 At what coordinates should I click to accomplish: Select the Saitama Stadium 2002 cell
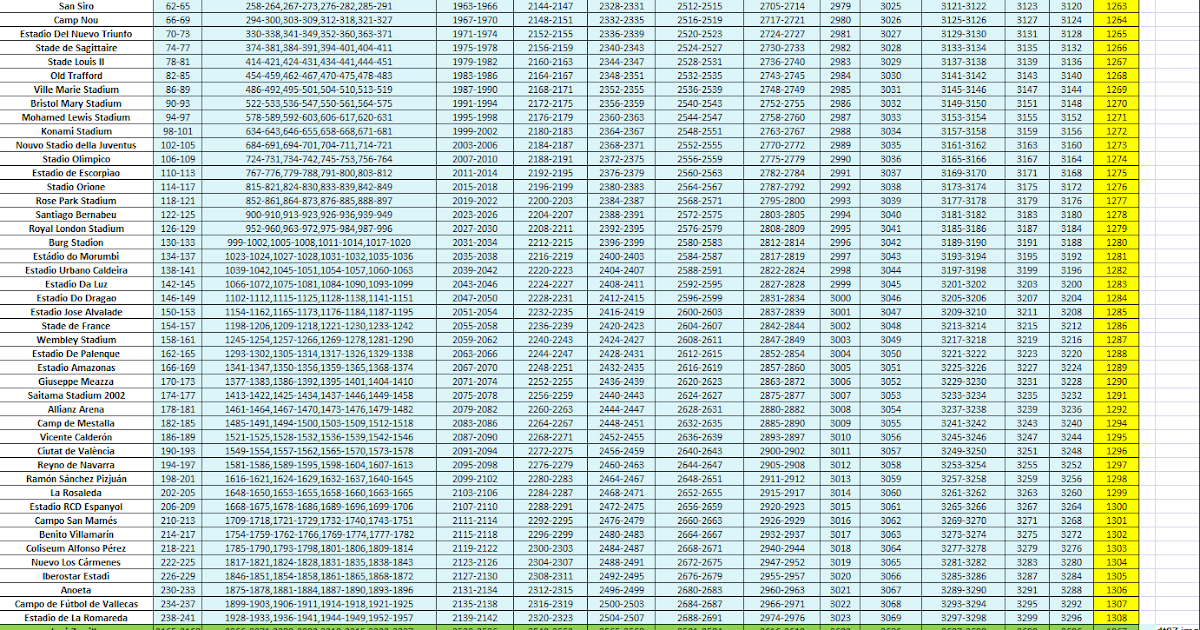point(77,396)
